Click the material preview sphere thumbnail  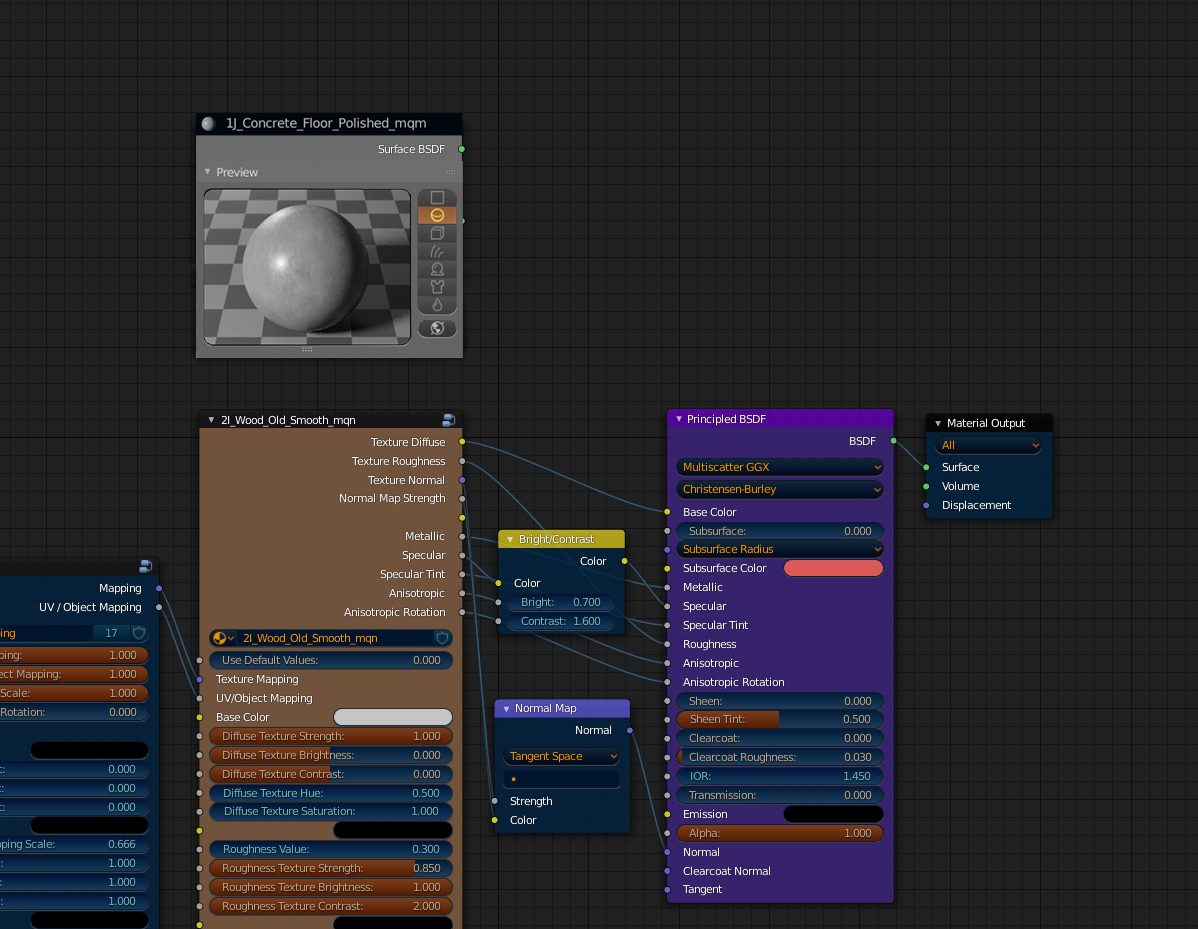pyautogui.click(x=307, y=267)
